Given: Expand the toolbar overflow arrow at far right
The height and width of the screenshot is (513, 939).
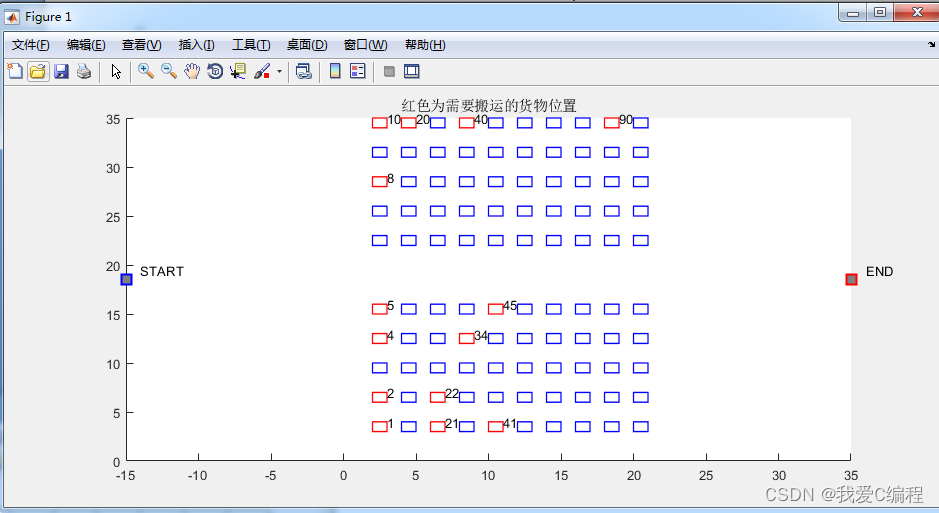Looking at the screenshot, I should coord(932,45).
